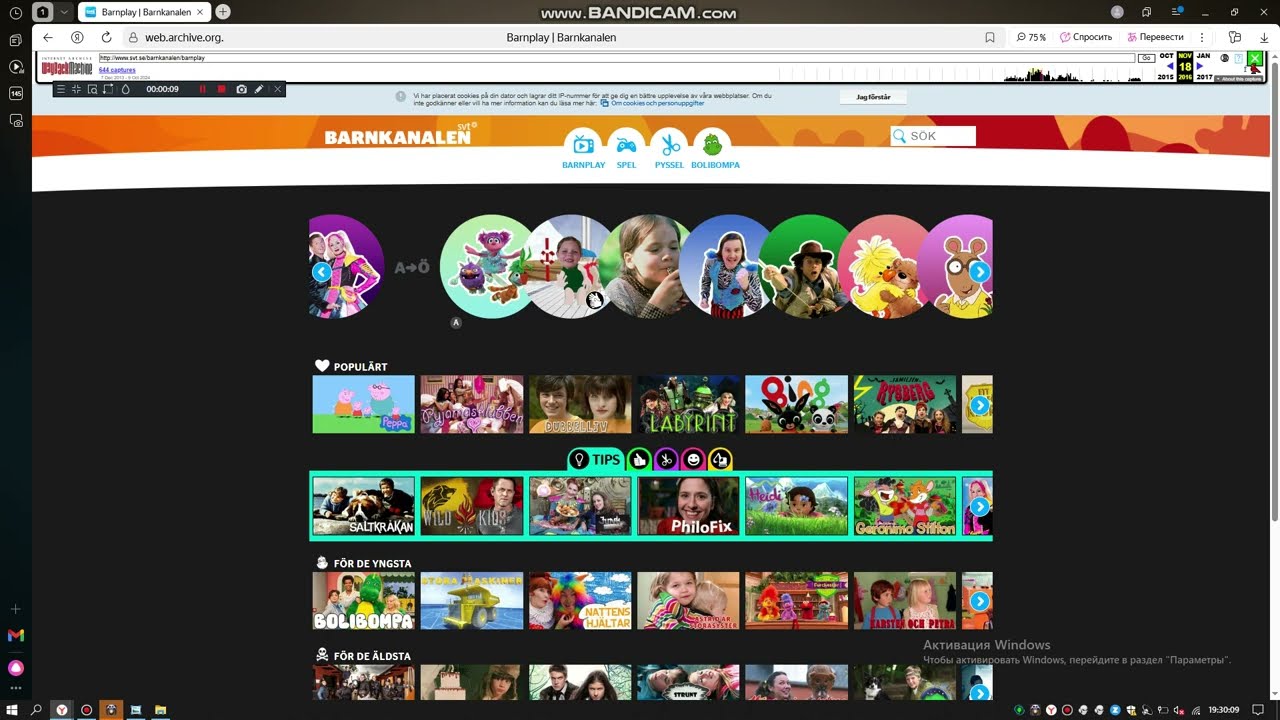Show more Populärt shows with right arrow
Image resolution: width=1280 pixels, height=720 pixels.
[980, 405]
